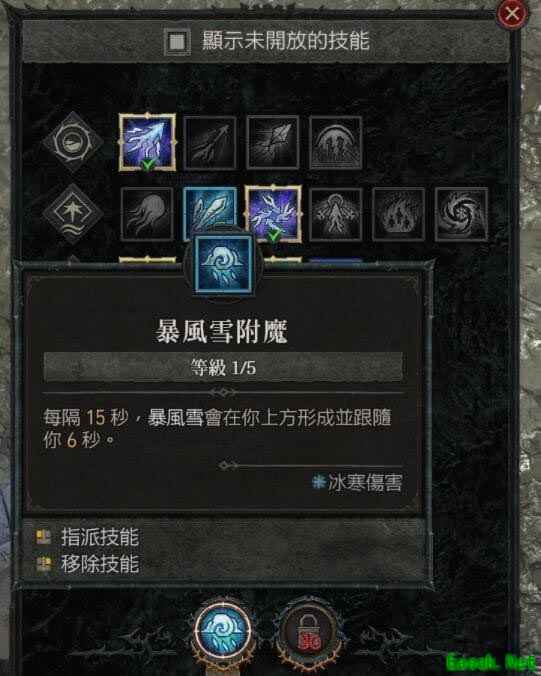Screen dimensions: 541x676
Task: Click the blizzard enchantment tooltip icon
Action: pos(223,265)
